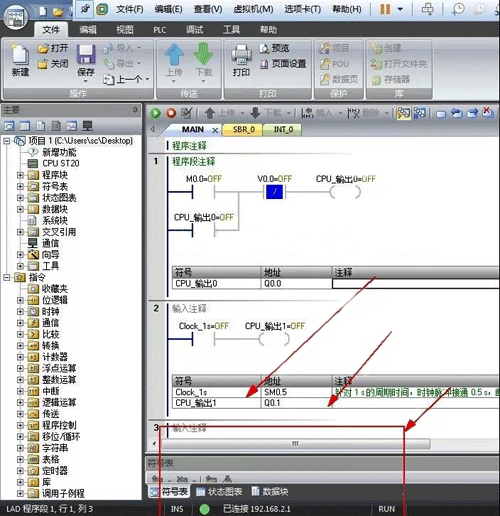Switch to the PLC ribbon tab
The width and height of the screenshot is (500, 516).
point(160,30)
